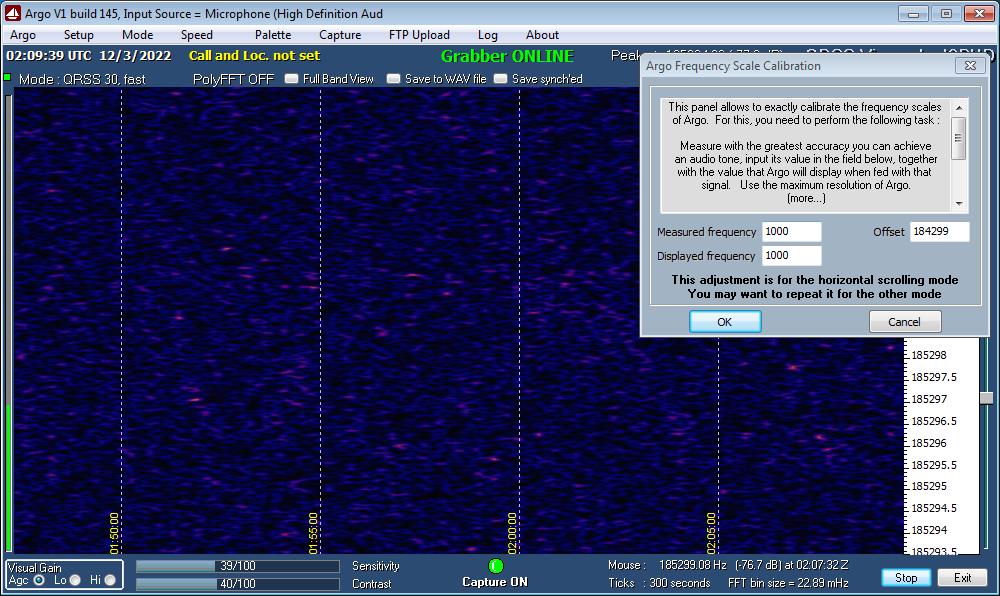Click the Ticks : 300 seconds readout
The image size is (1000, 596).
659,583
